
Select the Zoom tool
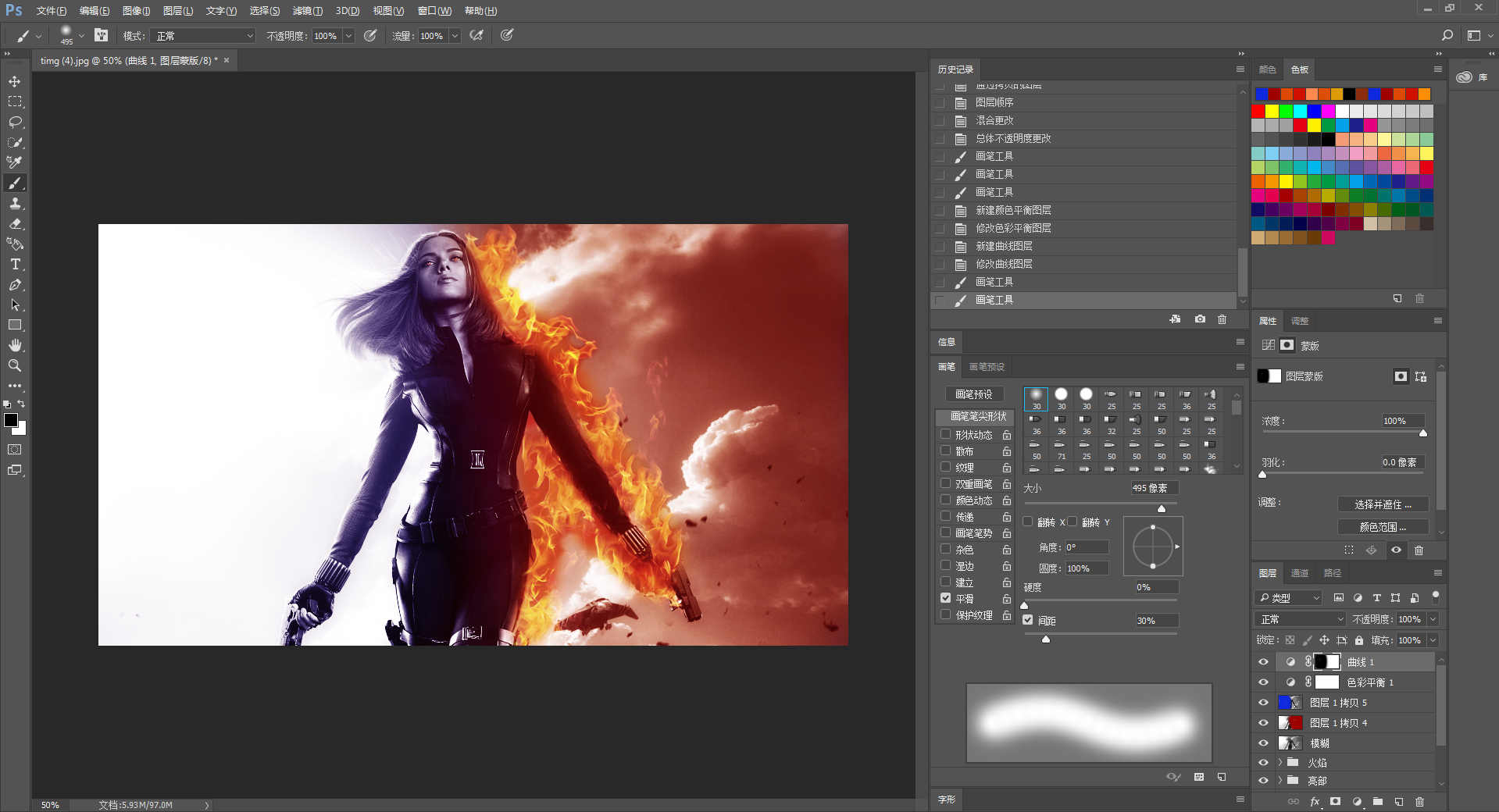point(15,365)
